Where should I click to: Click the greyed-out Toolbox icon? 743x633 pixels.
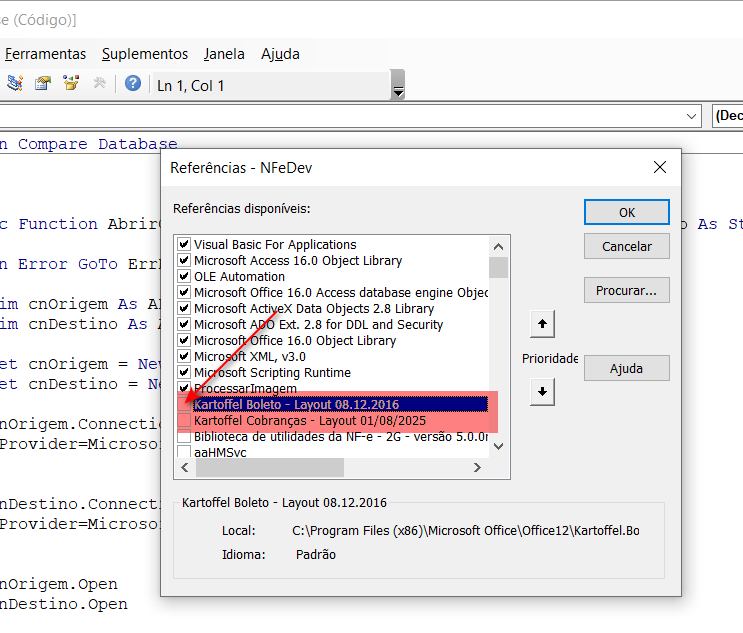tap(99, 84)
